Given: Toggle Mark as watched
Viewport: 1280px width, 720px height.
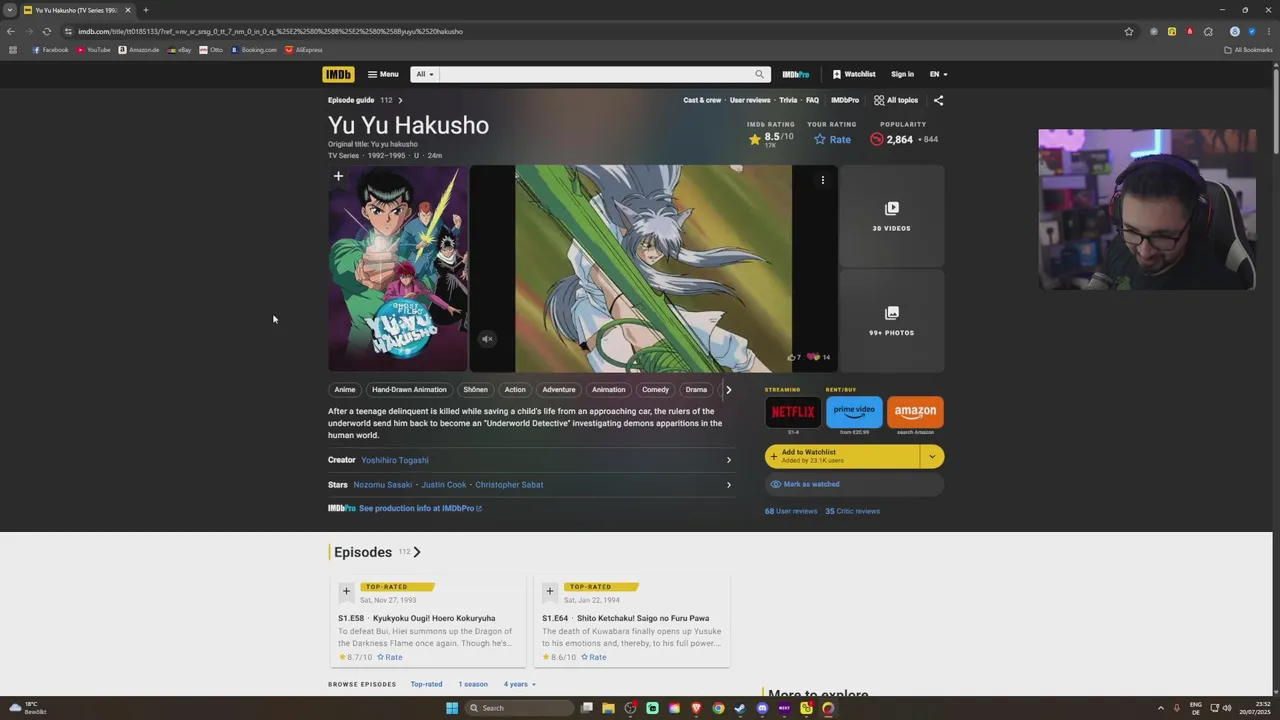Looking at the screenshot, I should coord(854,484).
